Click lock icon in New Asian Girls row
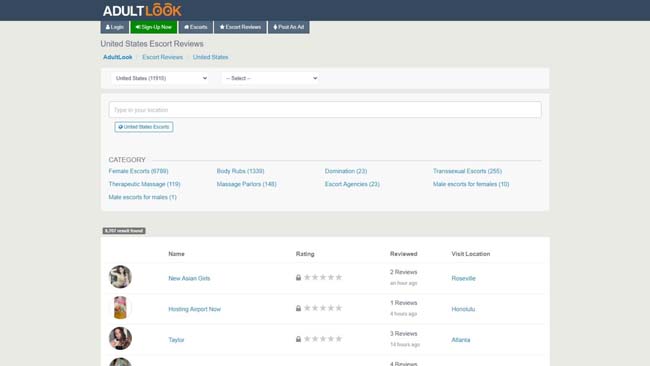 click(x=298, y=277)
